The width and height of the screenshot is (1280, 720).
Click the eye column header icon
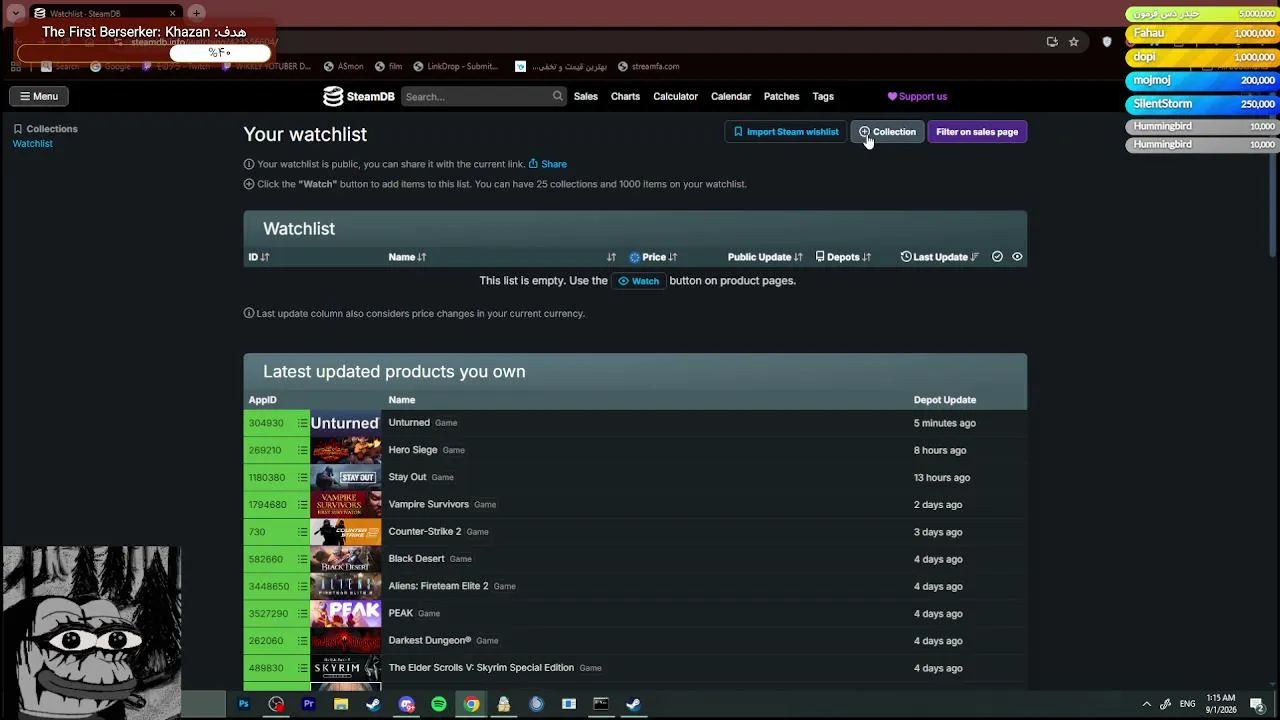click(1017, 257)
